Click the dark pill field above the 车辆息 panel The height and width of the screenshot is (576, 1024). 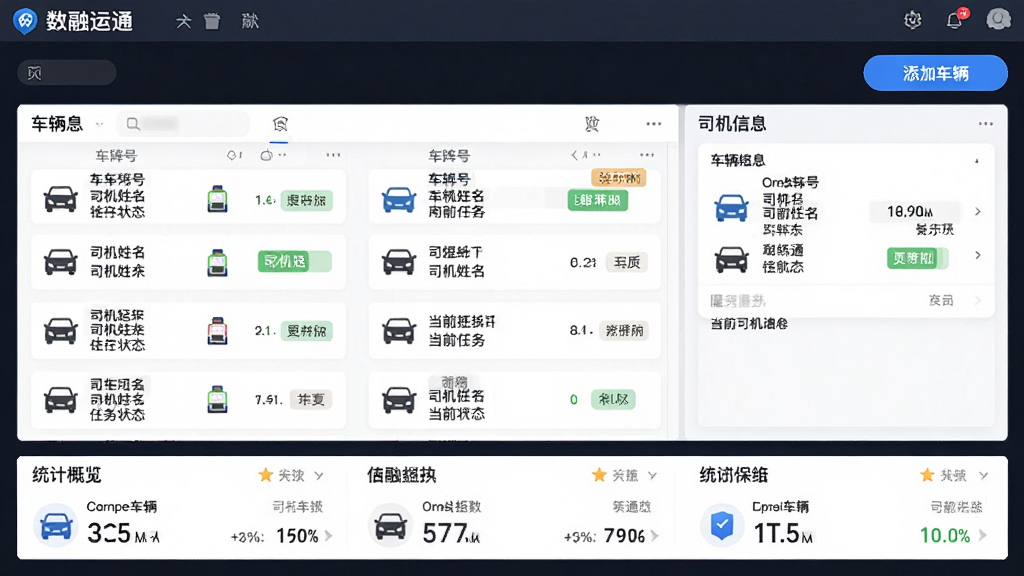click(67, 72)
